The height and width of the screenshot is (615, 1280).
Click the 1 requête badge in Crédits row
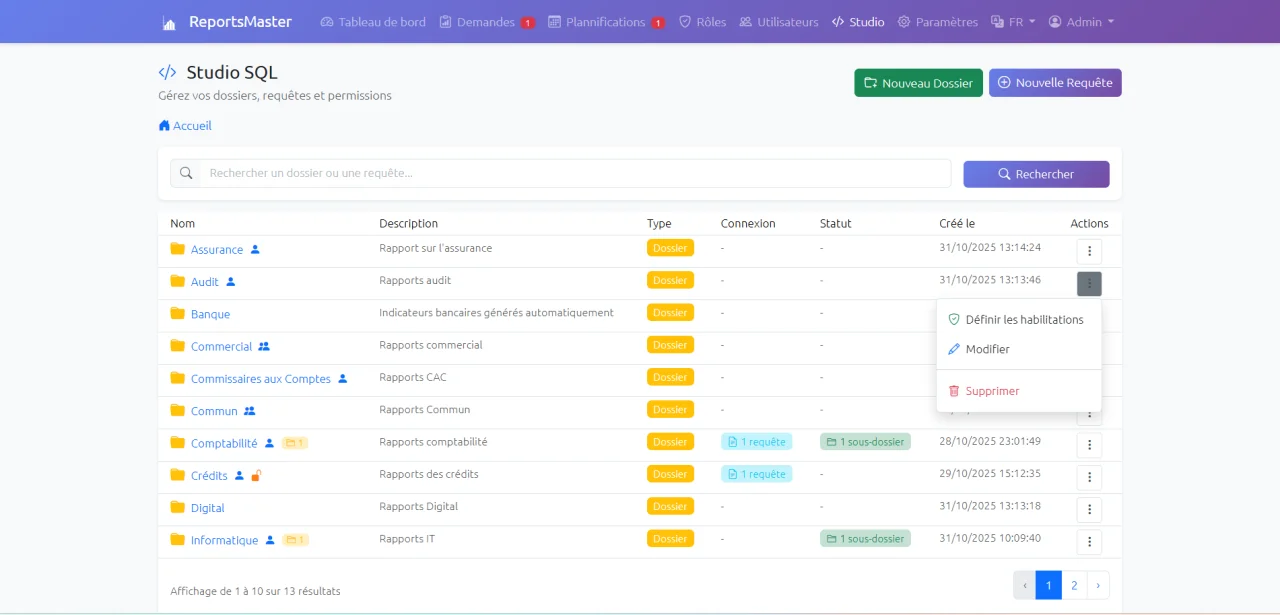point(756,474)
